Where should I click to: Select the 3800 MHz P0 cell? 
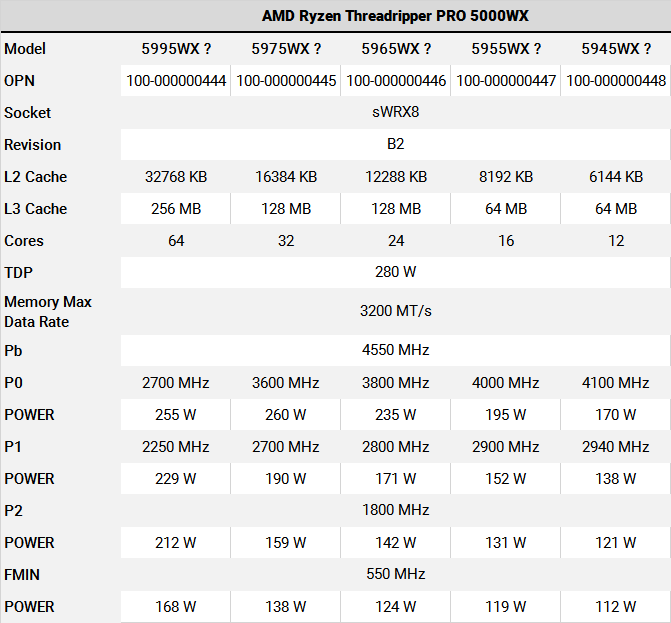point(396,383)
